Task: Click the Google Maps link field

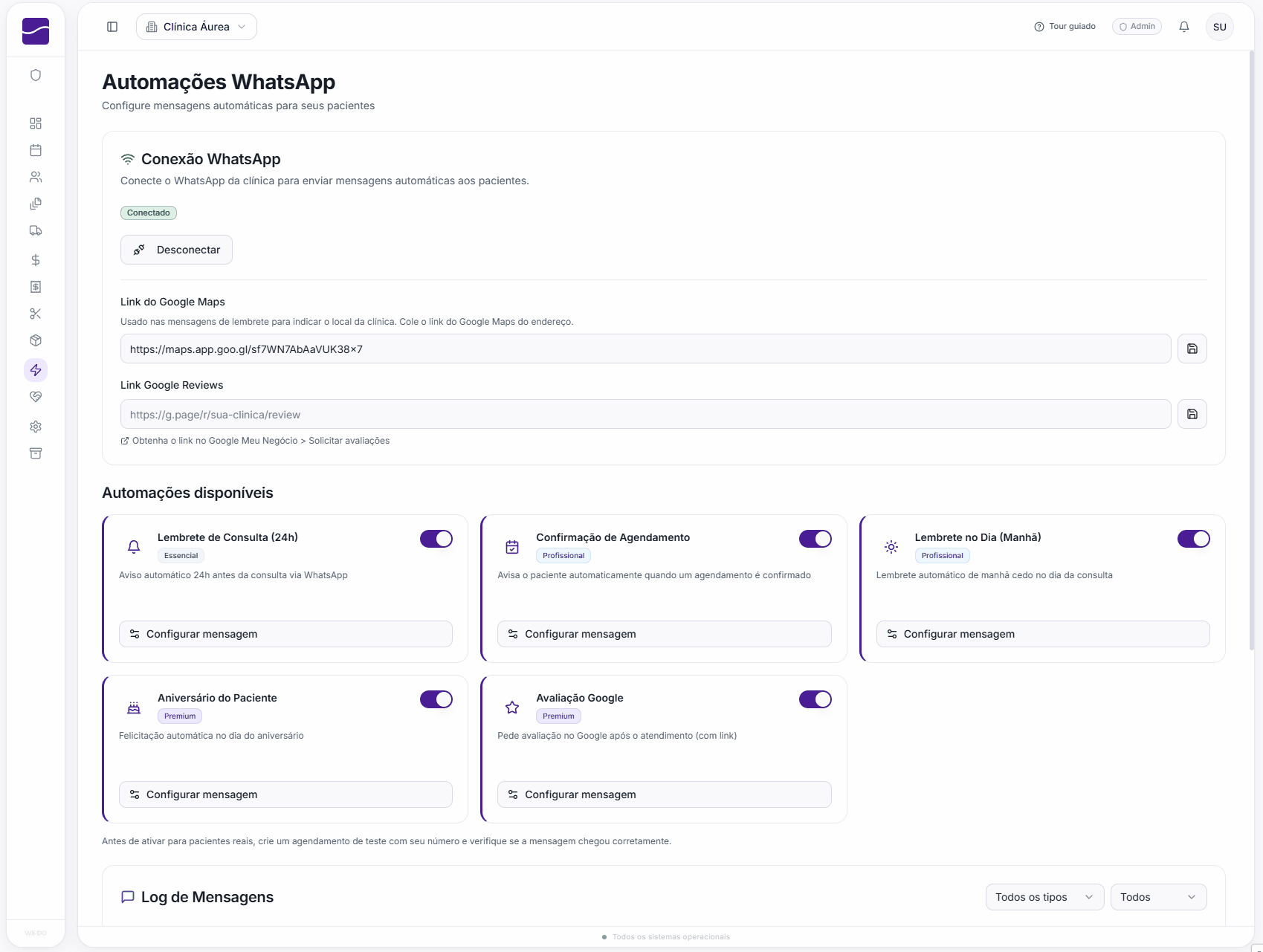Action: [x=645, y=349]
